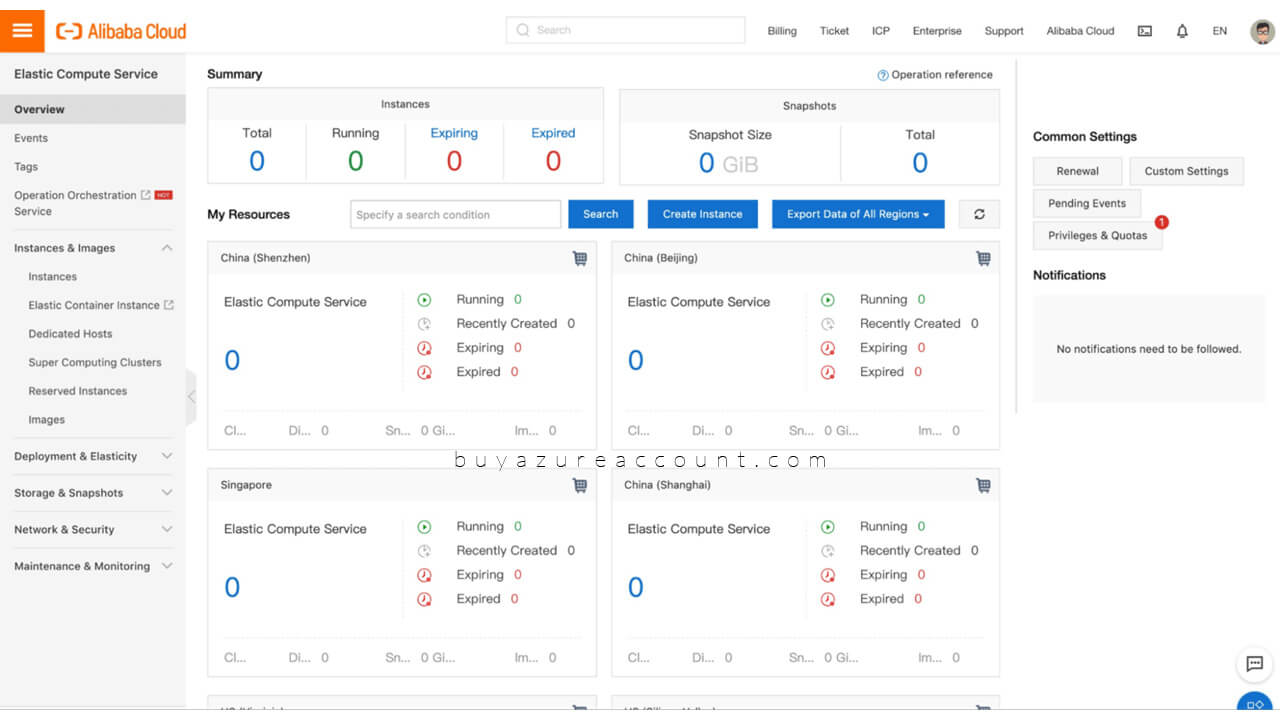This screenshot has height=720, width=1280.
Task: Click Elastic Compute Service count in Singapore card
Action: [x=232, y=587]
